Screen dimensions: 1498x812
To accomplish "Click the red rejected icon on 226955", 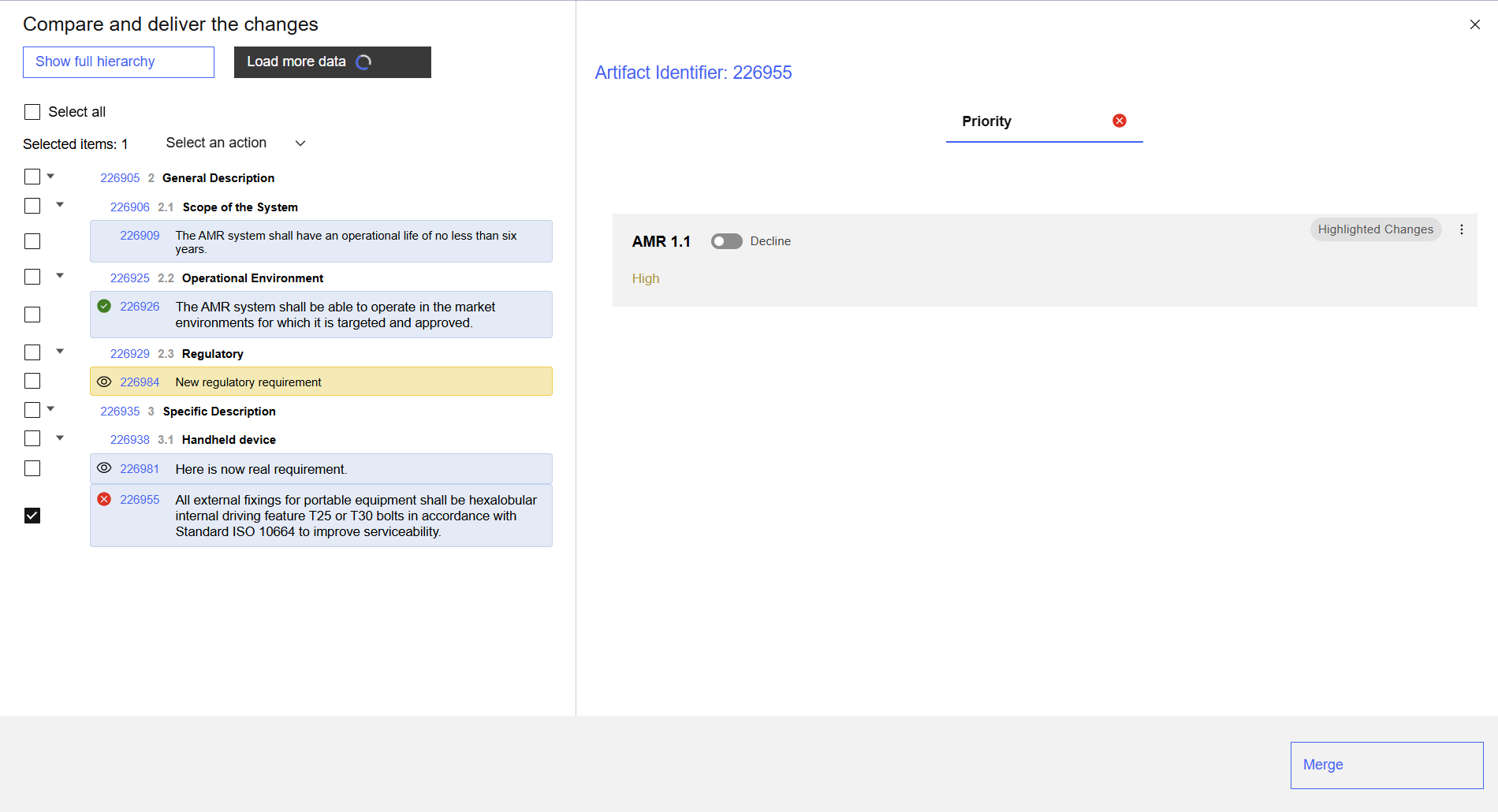I will tap(104, 499).
